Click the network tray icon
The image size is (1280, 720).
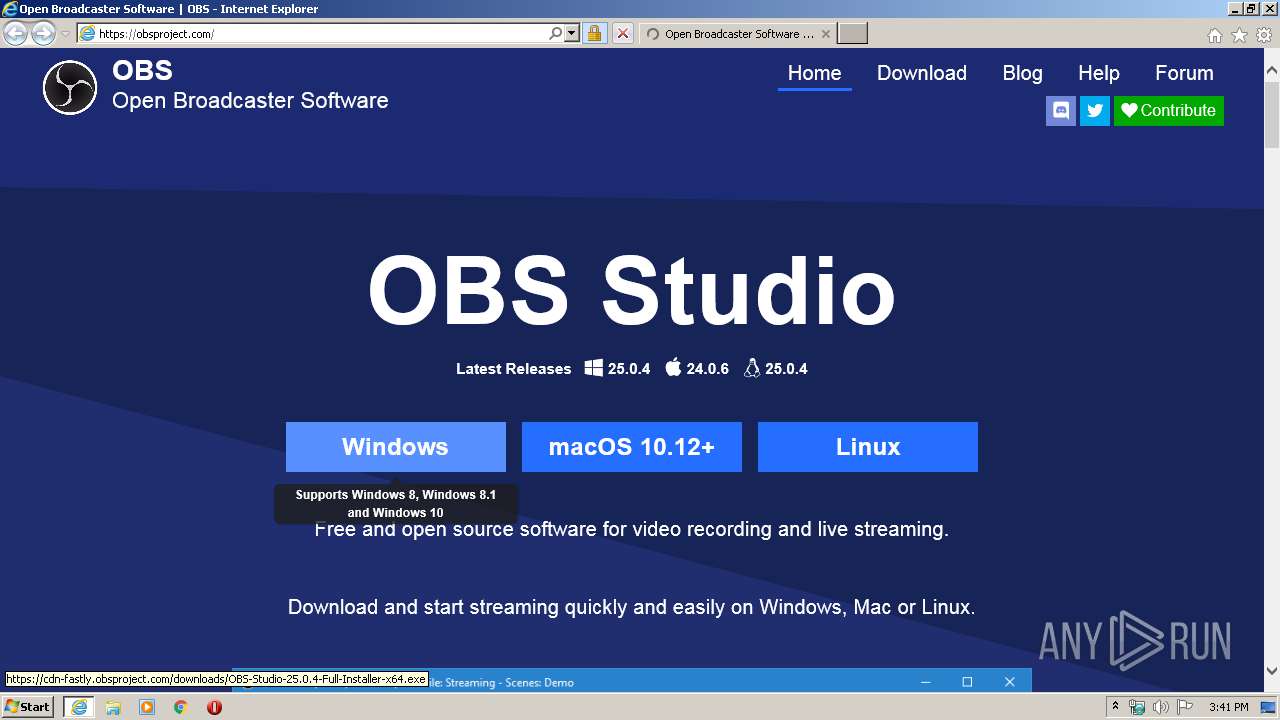click(1137, 707)
